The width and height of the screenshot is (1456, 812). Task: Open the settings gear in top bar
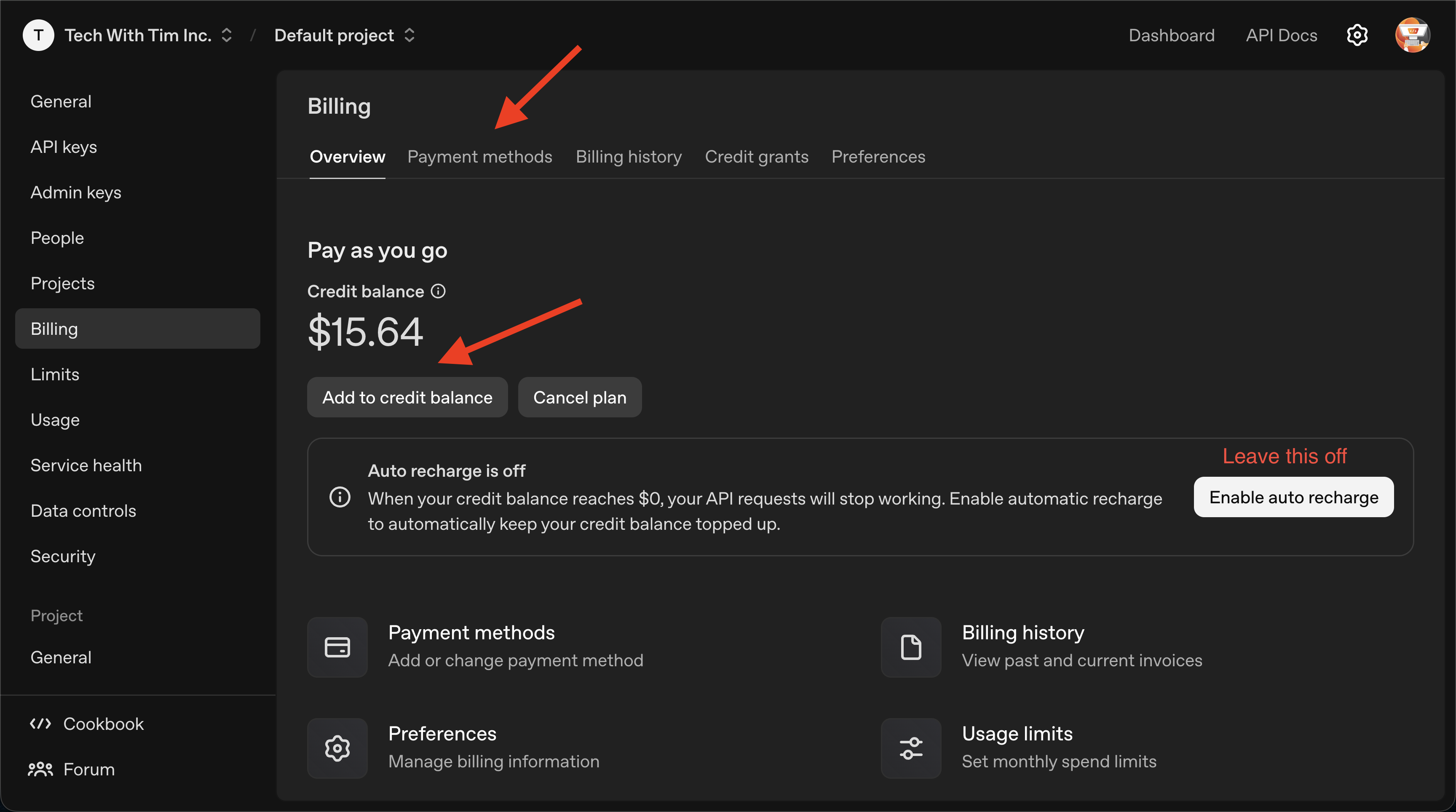pyautogui.click(x=1357, y=35)
